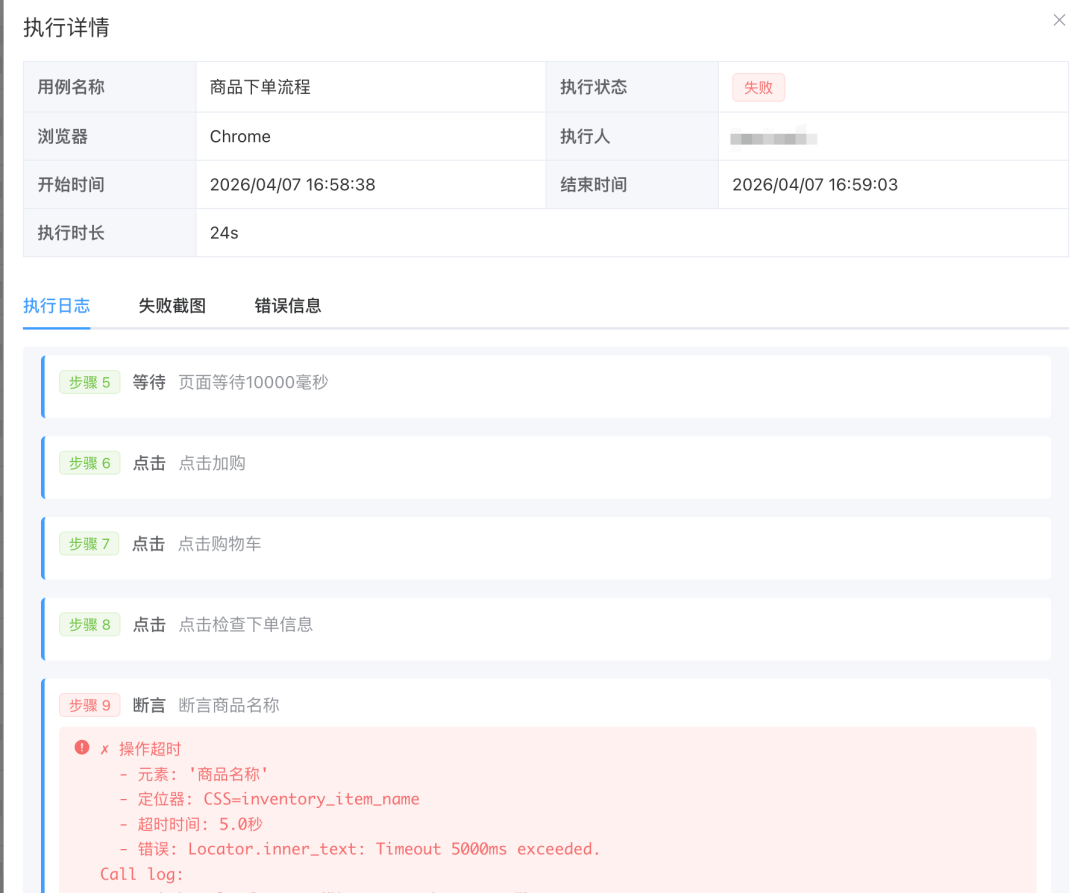This screenshot has height=893, width=1080.
Task: Click the 失败 status tag
Action: pyautogui.click(x=758, y=87)
